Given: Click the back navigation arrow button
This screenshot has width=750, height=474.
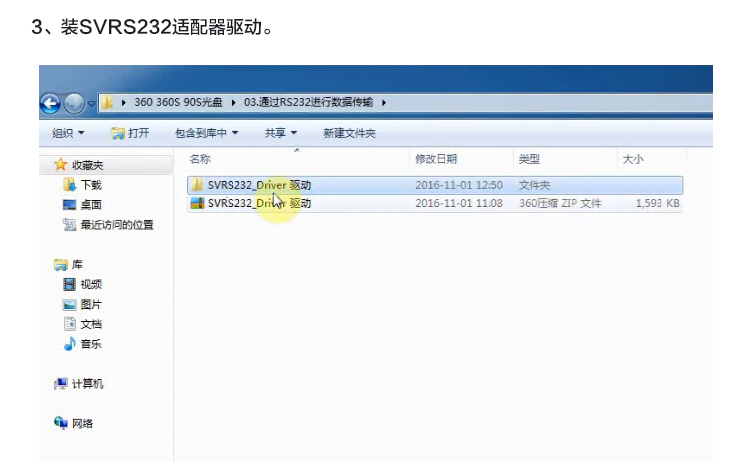Looking at the screenshot, I should (50, 103).
